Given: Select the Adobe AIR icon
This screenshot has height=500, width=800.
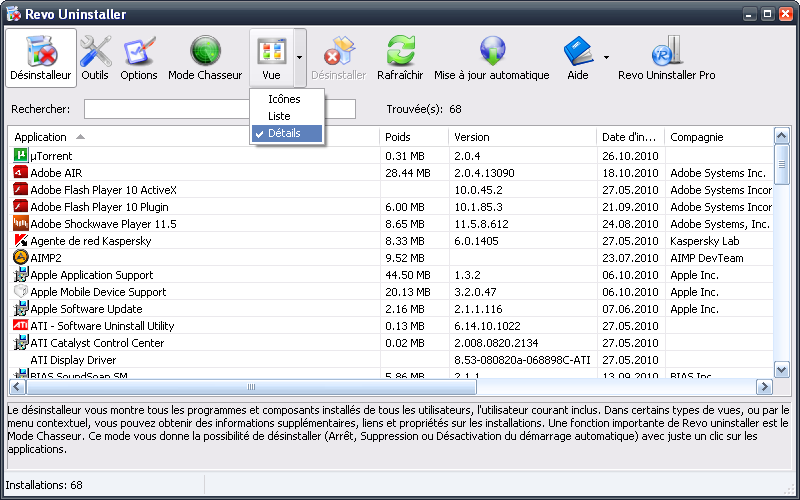Looking at the screenshot, I should (x=20, y=172).
